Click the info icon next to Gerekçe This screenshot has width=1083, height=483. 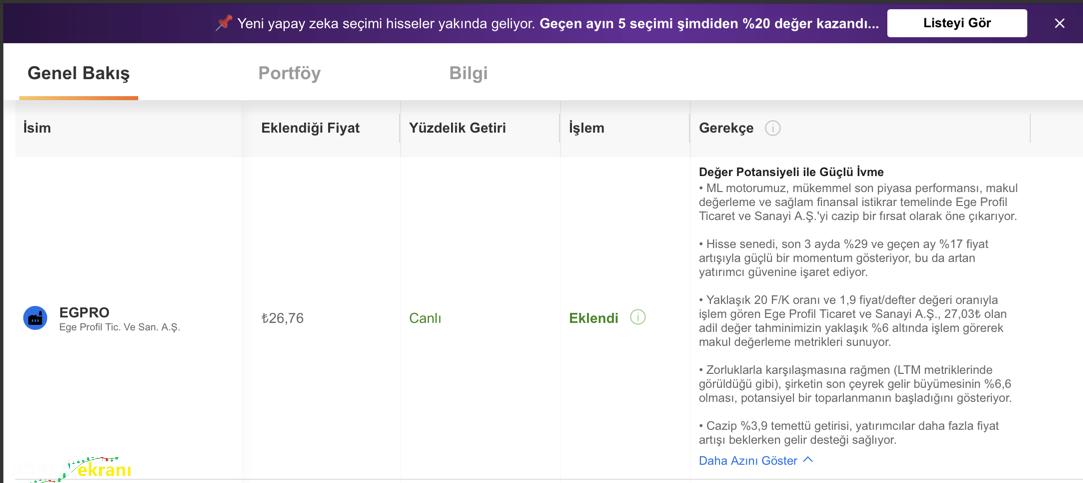(x=773, y=128)
